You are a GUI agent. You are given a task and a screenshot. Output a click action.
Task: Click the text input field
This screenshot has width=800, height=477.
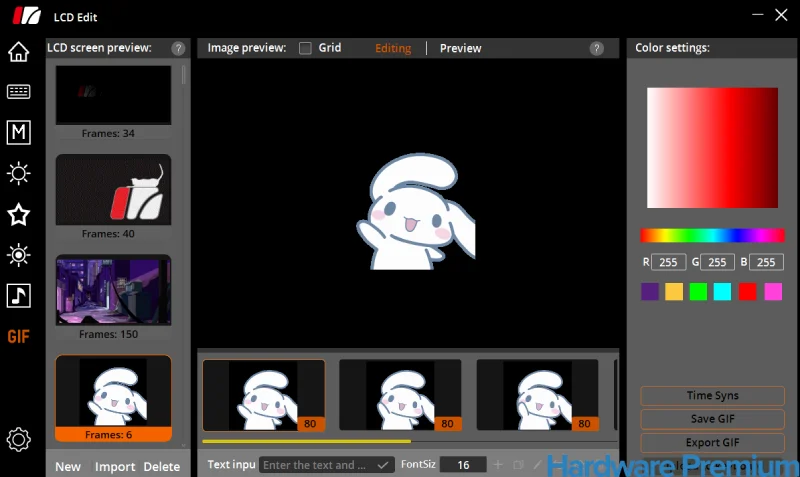click(x=327, y=465)
